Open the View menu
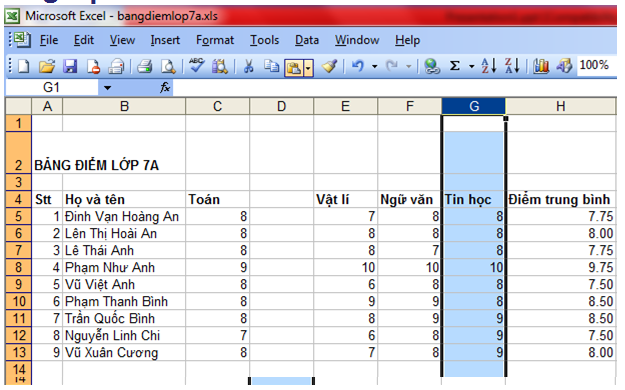This screenshot has height=390, width=625. 122,40
